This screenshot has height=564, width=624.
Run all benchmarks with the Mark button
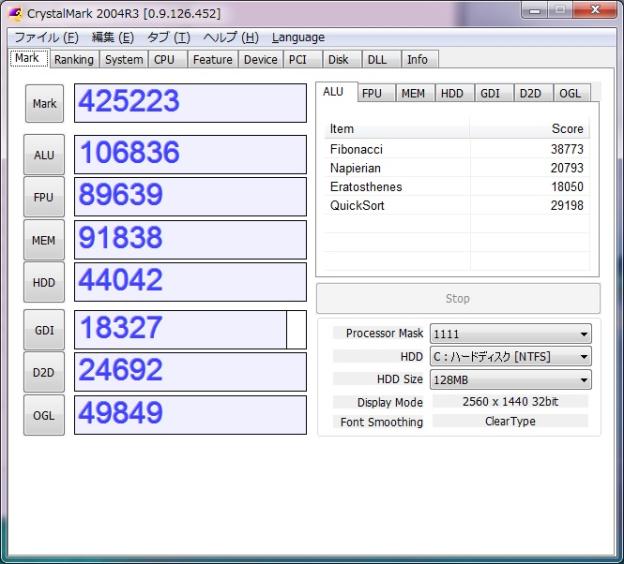click(44, 103)
